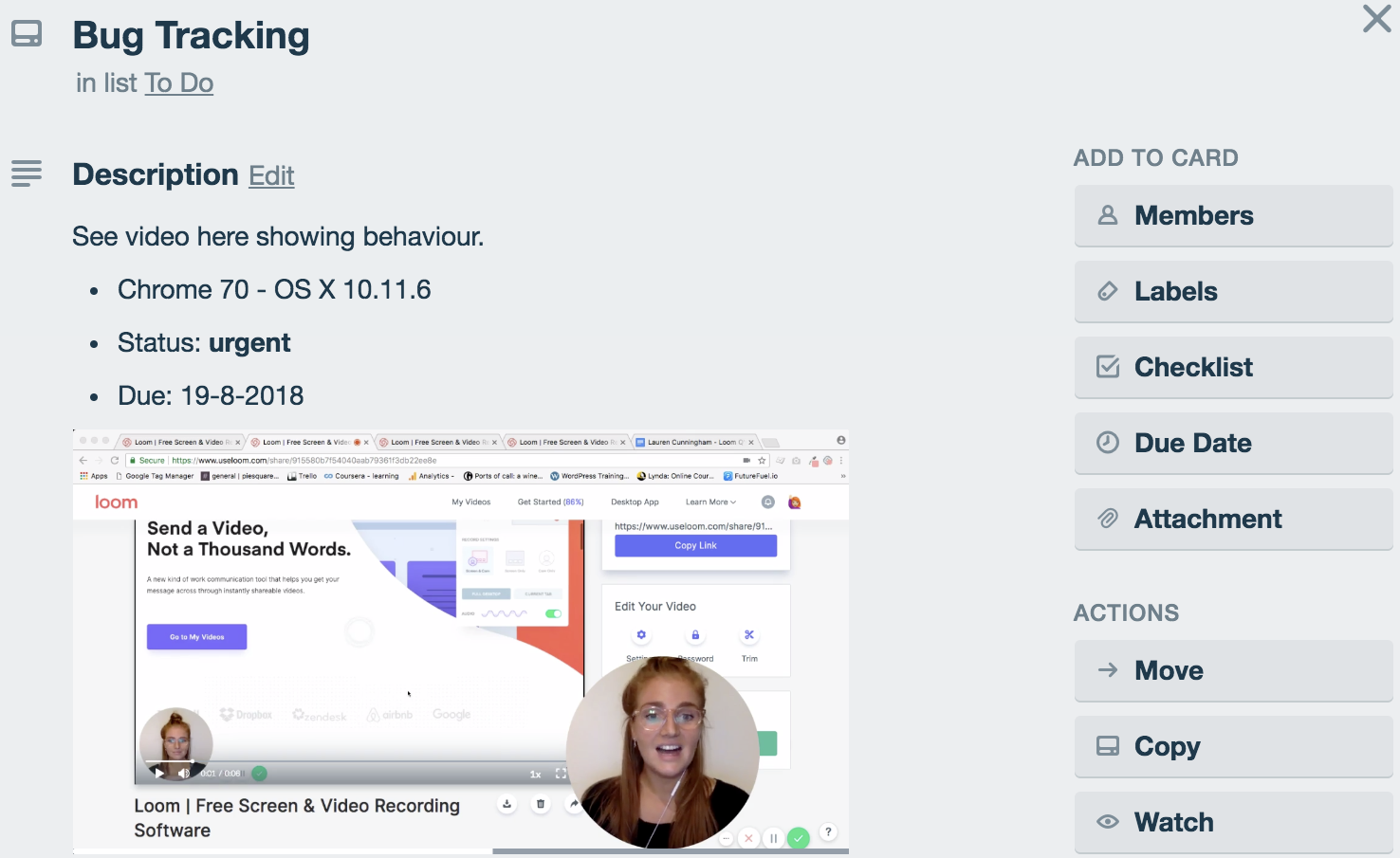Move the card to another list
The image size is (1400, 858).
point(1233,671)
